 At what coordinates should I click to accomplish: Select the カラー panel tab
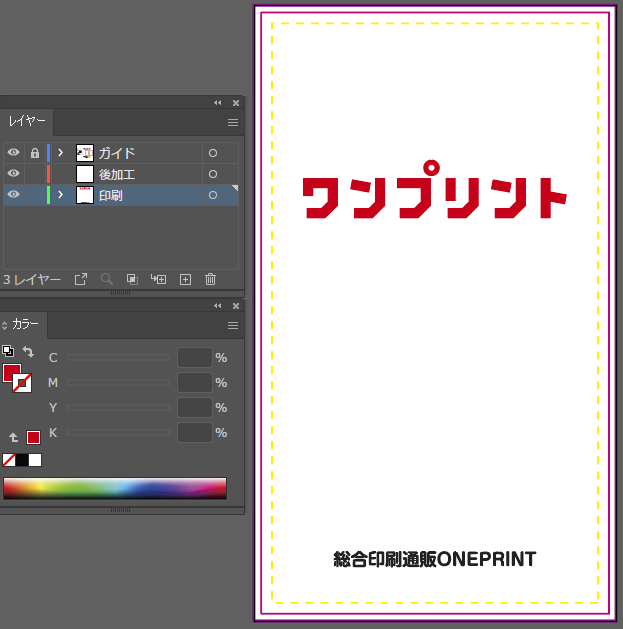point(25,325)
